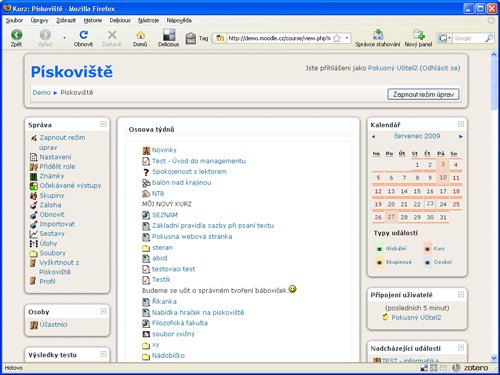The image size is (500, 375).
Task: Select day 27 in the calendar
Action: [x=391, y=217]
